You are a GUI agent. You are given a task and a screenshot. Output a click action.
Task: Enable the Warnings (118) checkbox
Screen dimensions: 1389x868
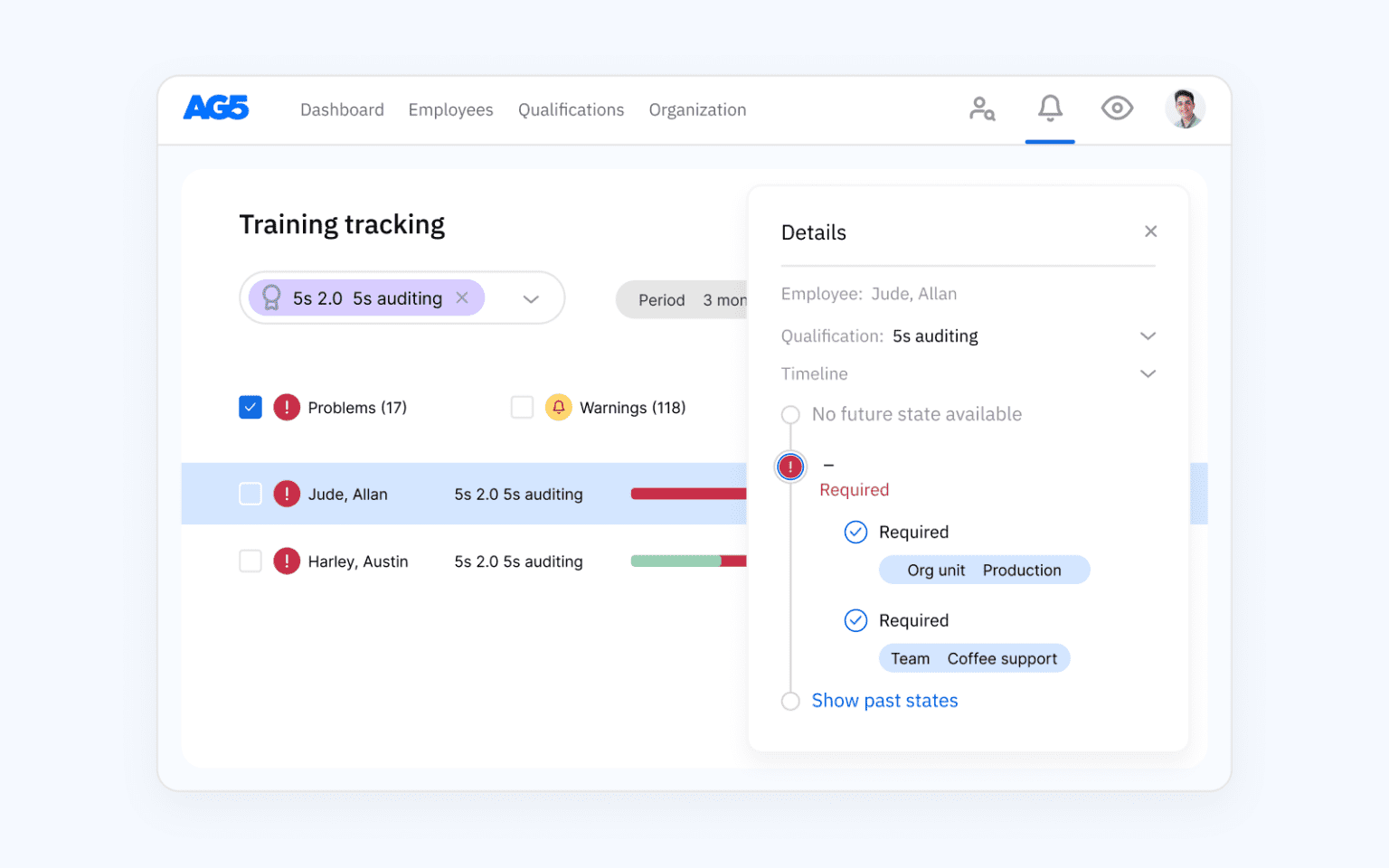(522, 408)
